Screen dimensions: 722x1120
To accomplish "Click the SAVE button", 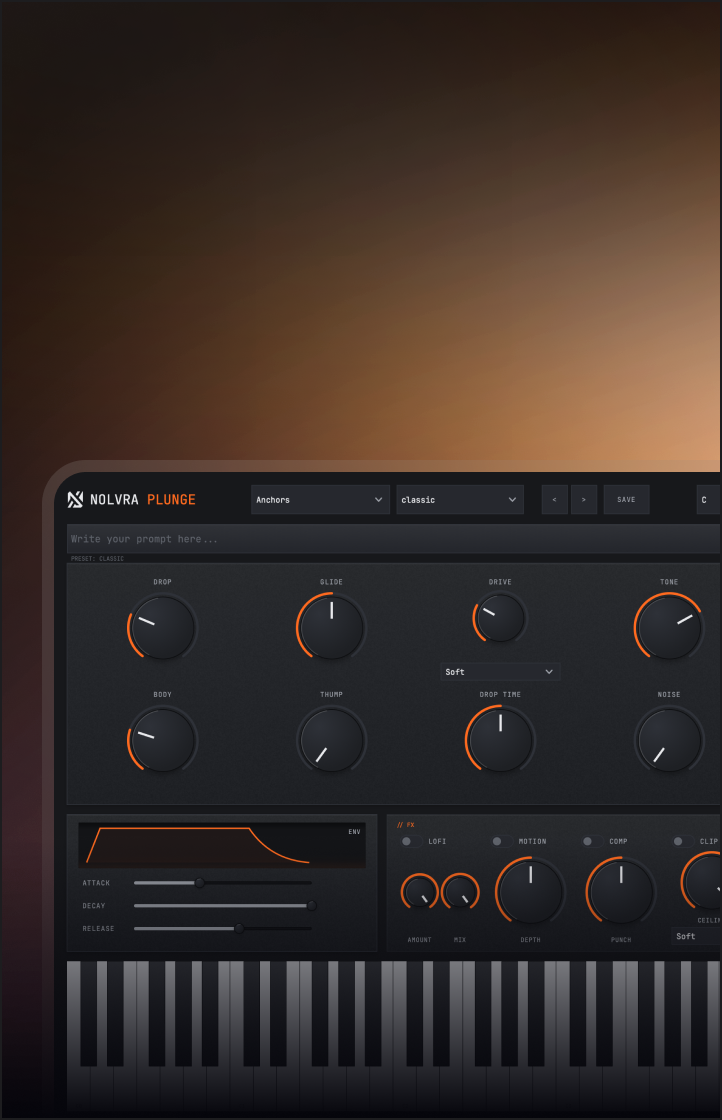I will [626, 499].
